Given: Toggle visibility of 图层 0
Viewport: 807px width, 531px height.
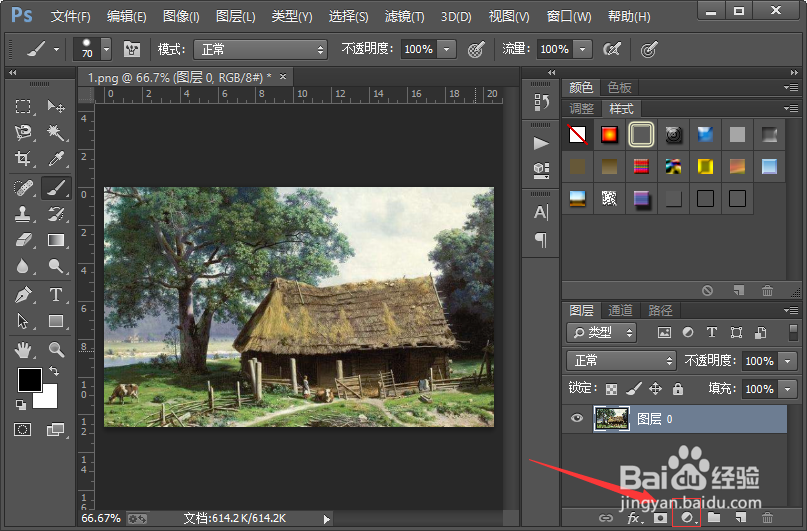Looking at the screenshot, I should 577,418.
